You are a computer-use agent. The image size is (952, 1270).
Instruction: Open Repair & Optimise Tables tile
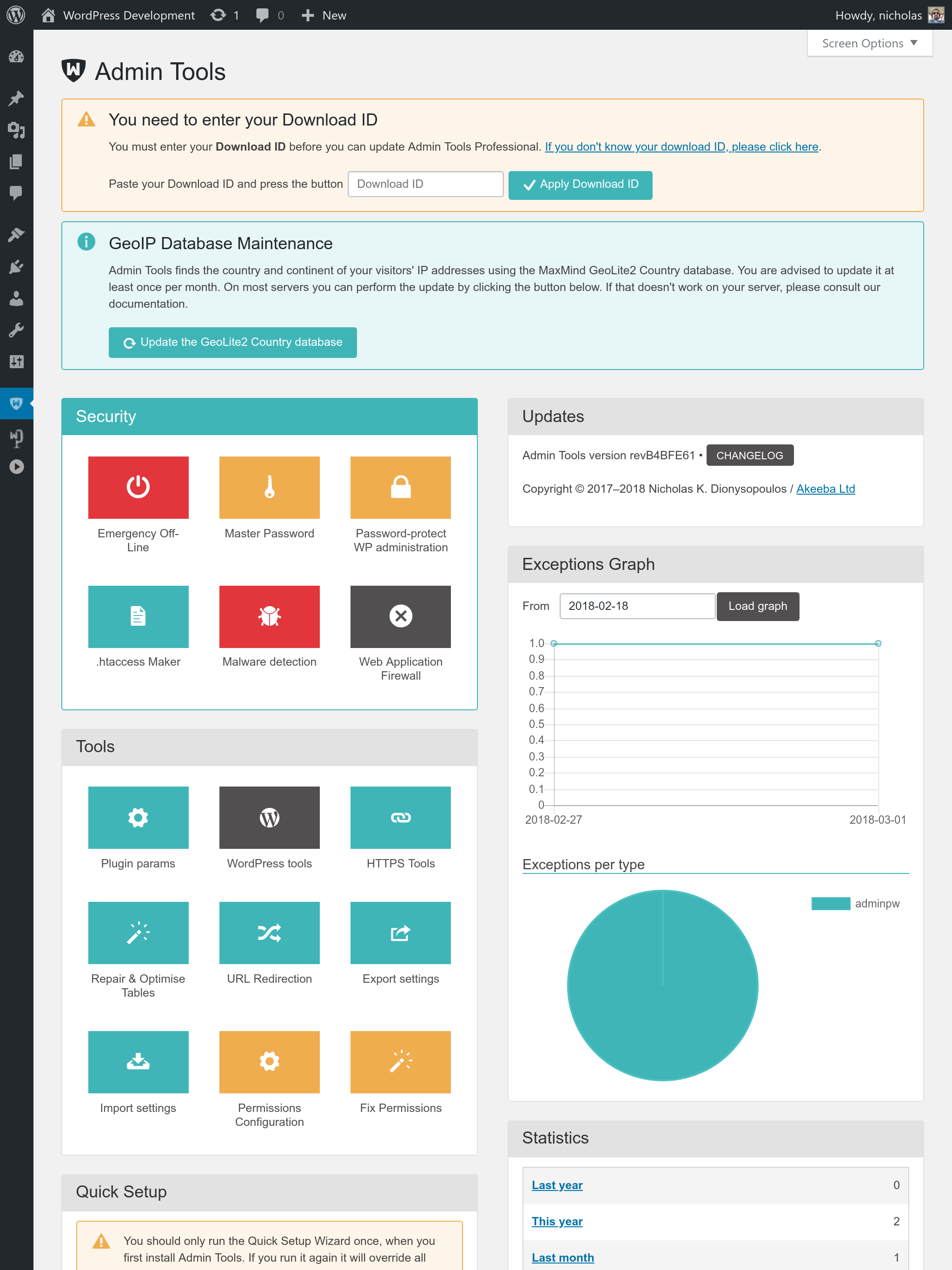point(138,933)
